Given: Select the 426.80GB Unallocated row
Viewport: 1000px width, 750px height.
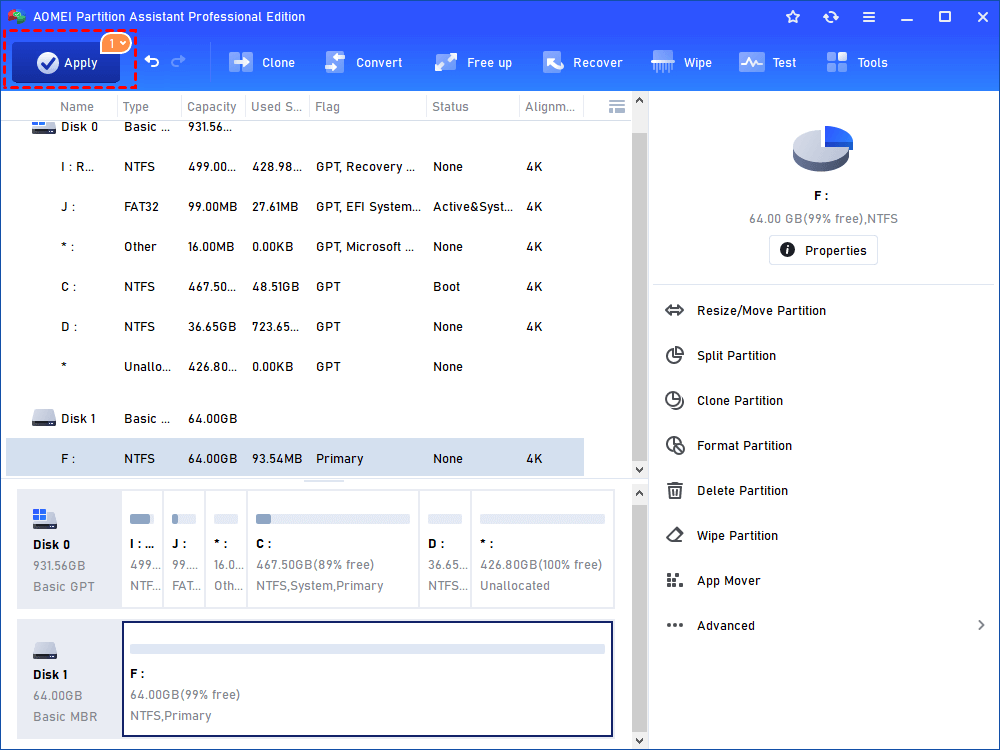Looking at the screenshot, I should pyautogui.click(x=295, y=367).
